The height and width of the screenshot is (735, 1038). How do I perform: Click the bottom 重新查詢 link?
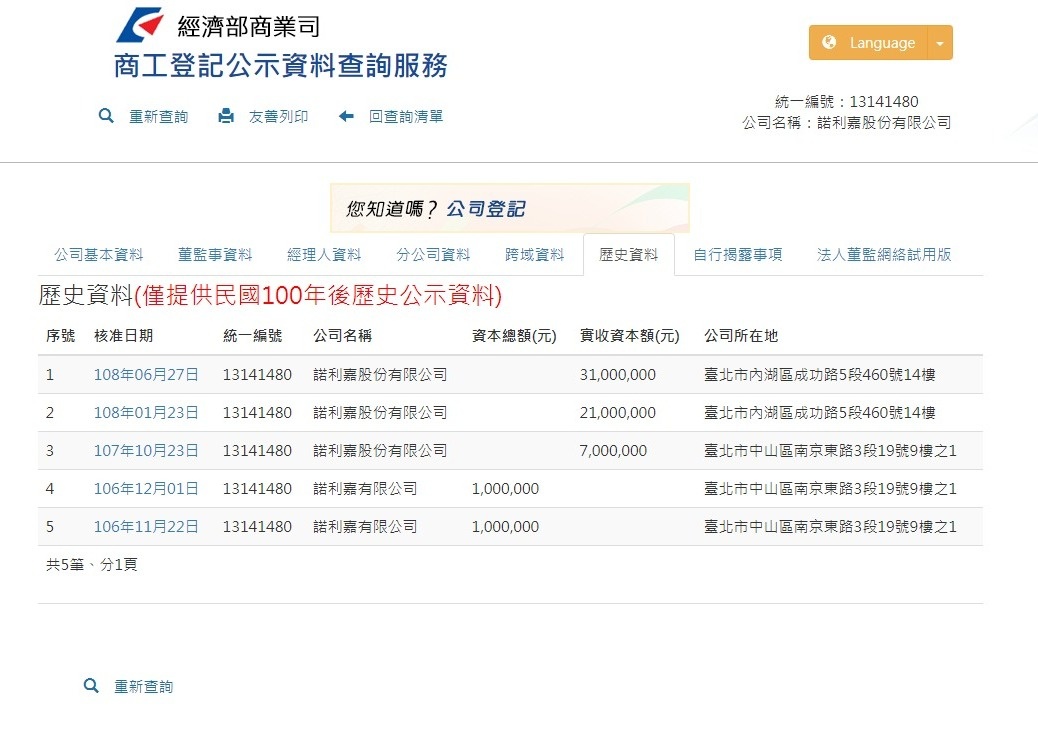point(144,687)
